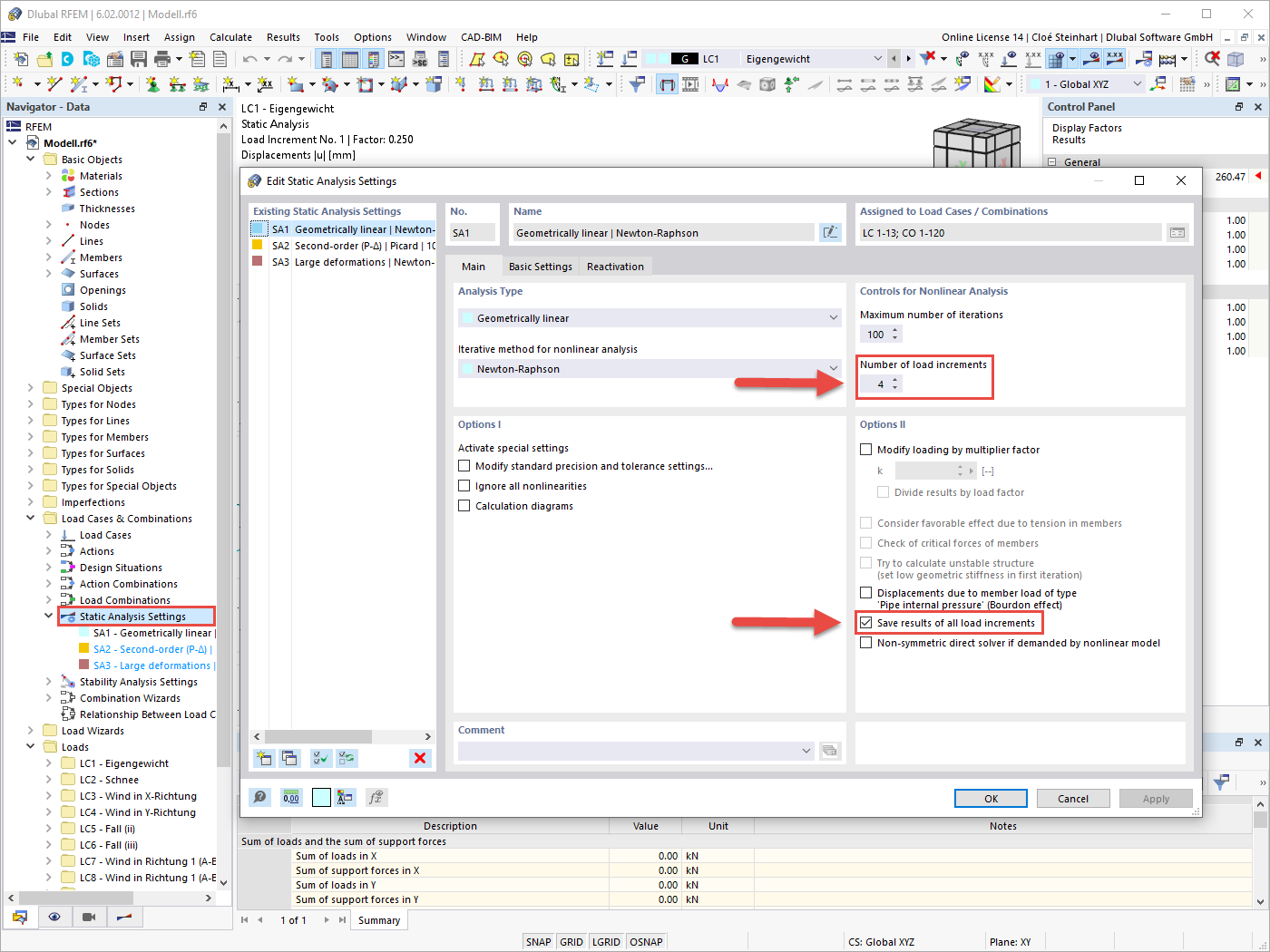This screenshot has width=1270, height=952.
Task: Insert comment template via stacked pages icon
Action: (830, 750)
